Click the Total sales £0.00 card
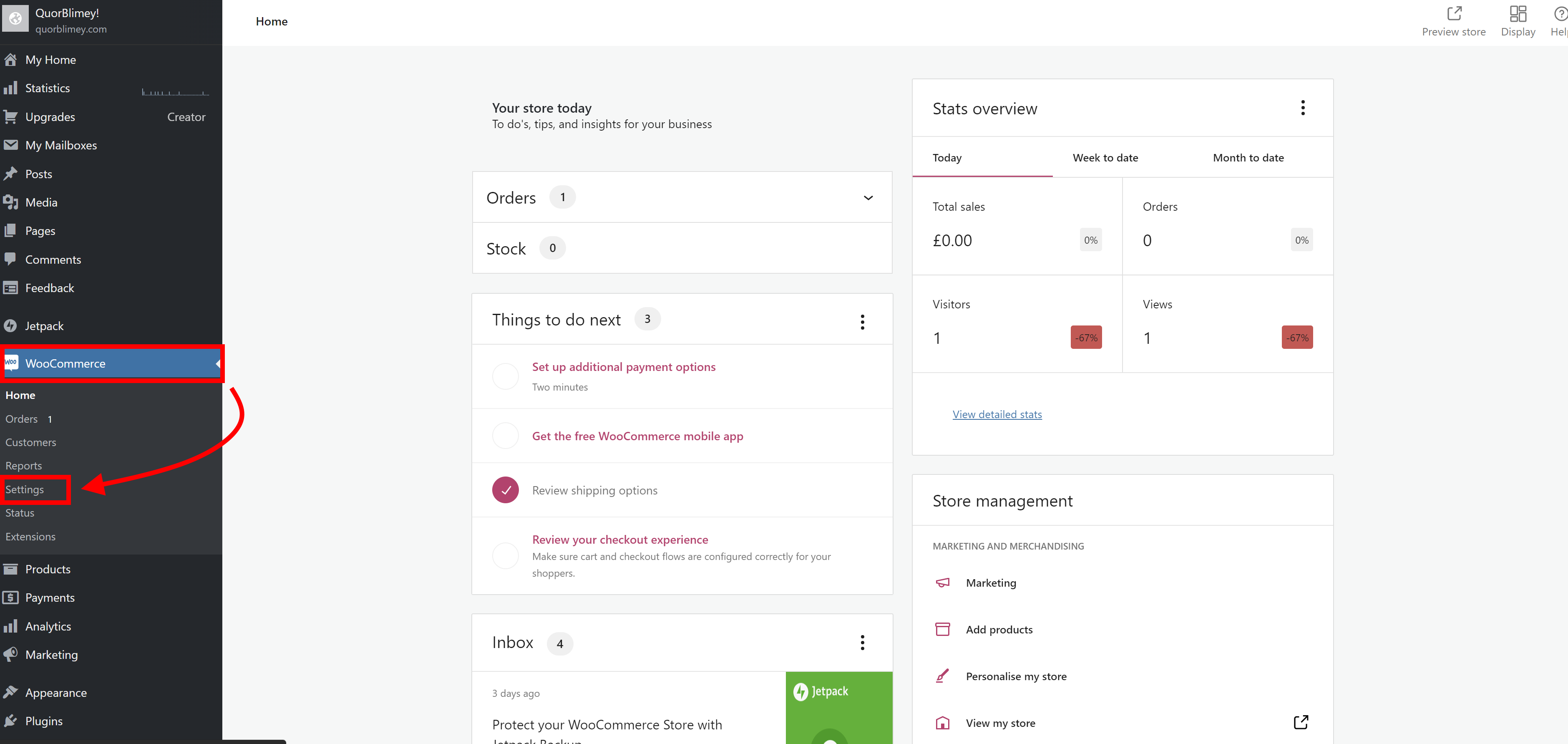The image size is (1568, 744). (x=1017, y=226)
